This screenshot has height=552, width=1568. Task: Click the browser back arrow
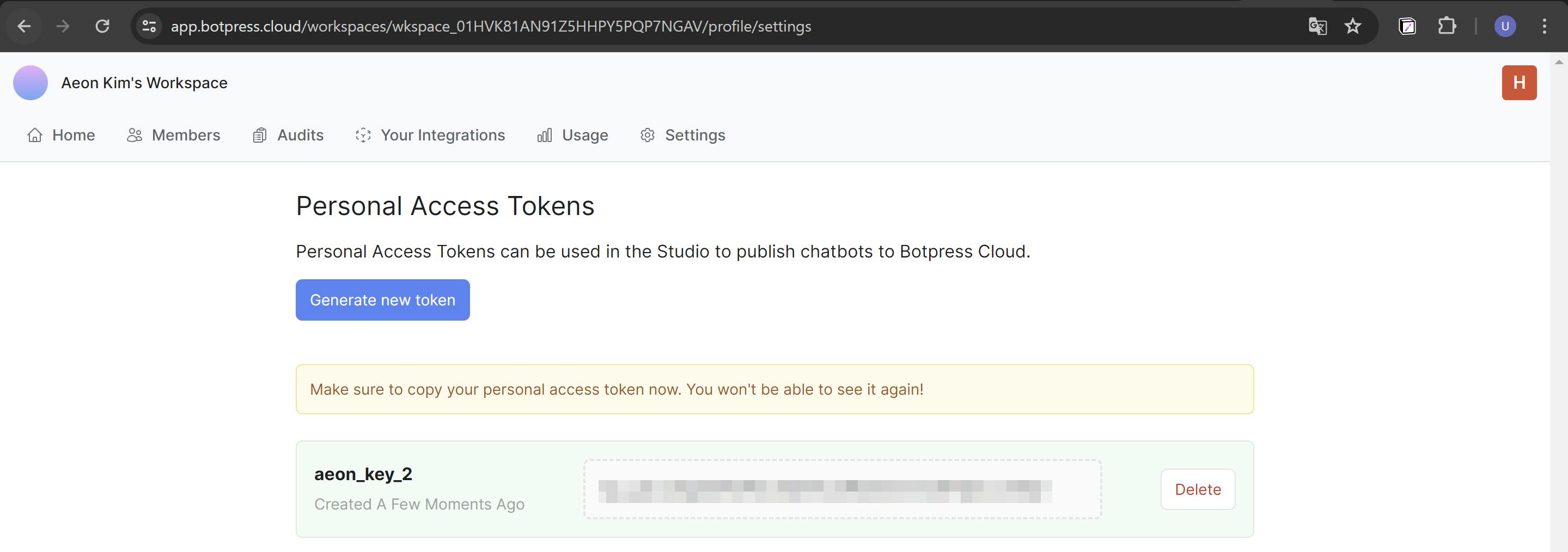(25, 26)
